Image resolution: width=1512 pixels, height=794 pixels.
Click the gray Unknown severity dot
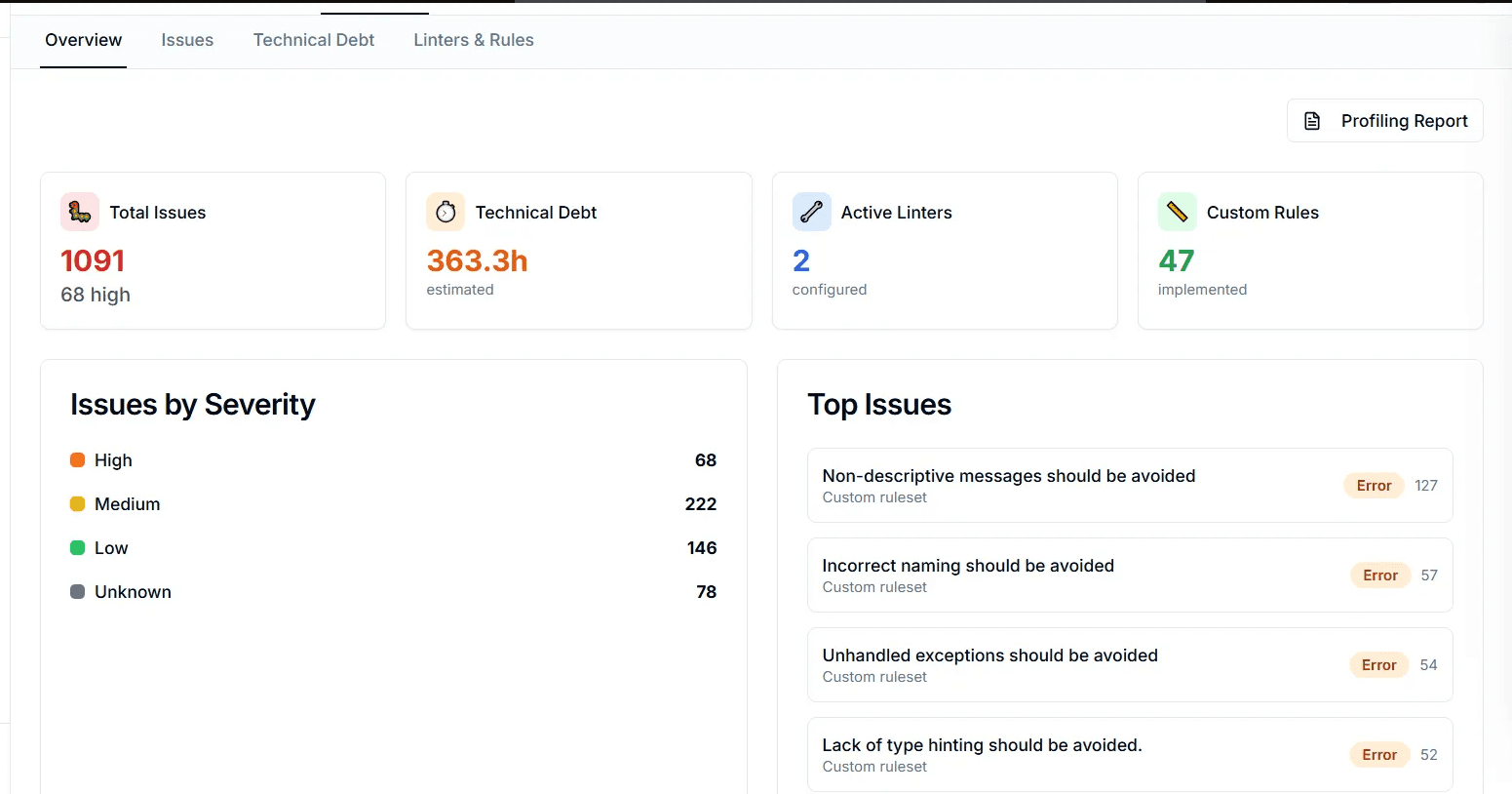point(77,591)
